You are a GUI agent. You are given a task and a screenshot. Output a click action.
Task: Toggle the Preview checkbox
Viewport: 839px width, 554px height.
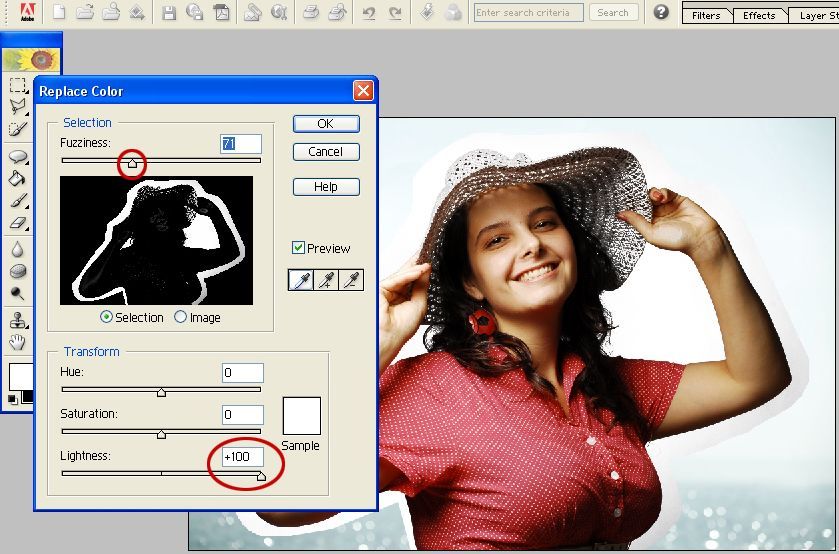[298, 247]
